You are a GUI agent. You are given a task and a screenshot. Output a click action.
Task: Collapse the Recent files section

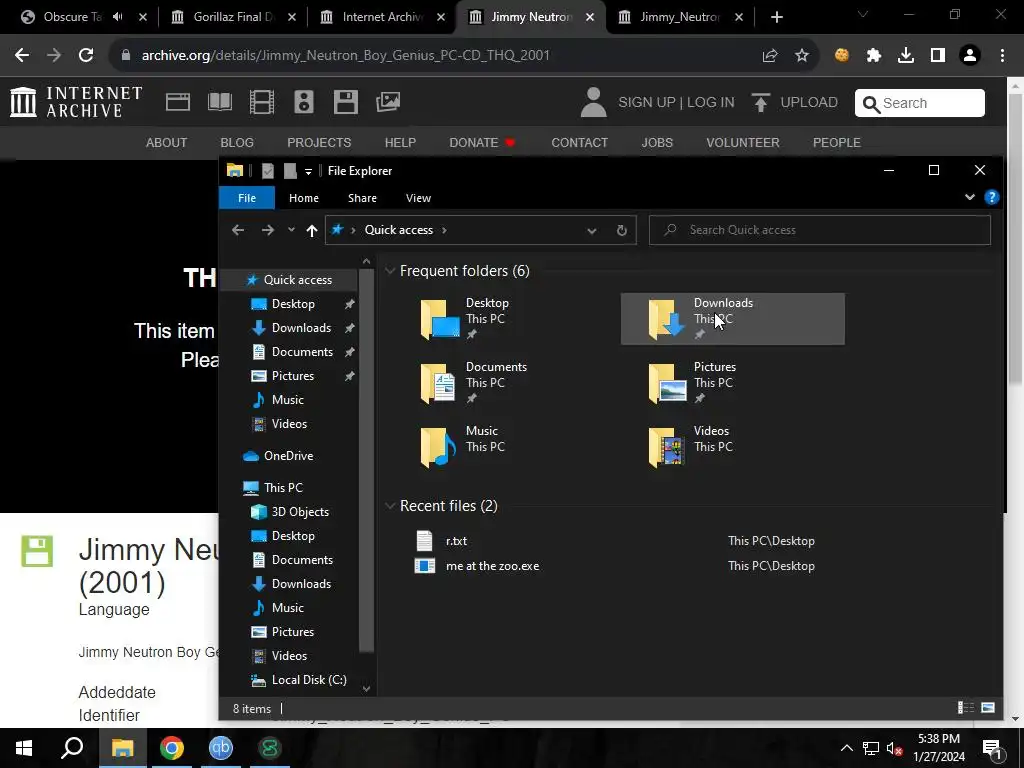[x=390, y=506]
